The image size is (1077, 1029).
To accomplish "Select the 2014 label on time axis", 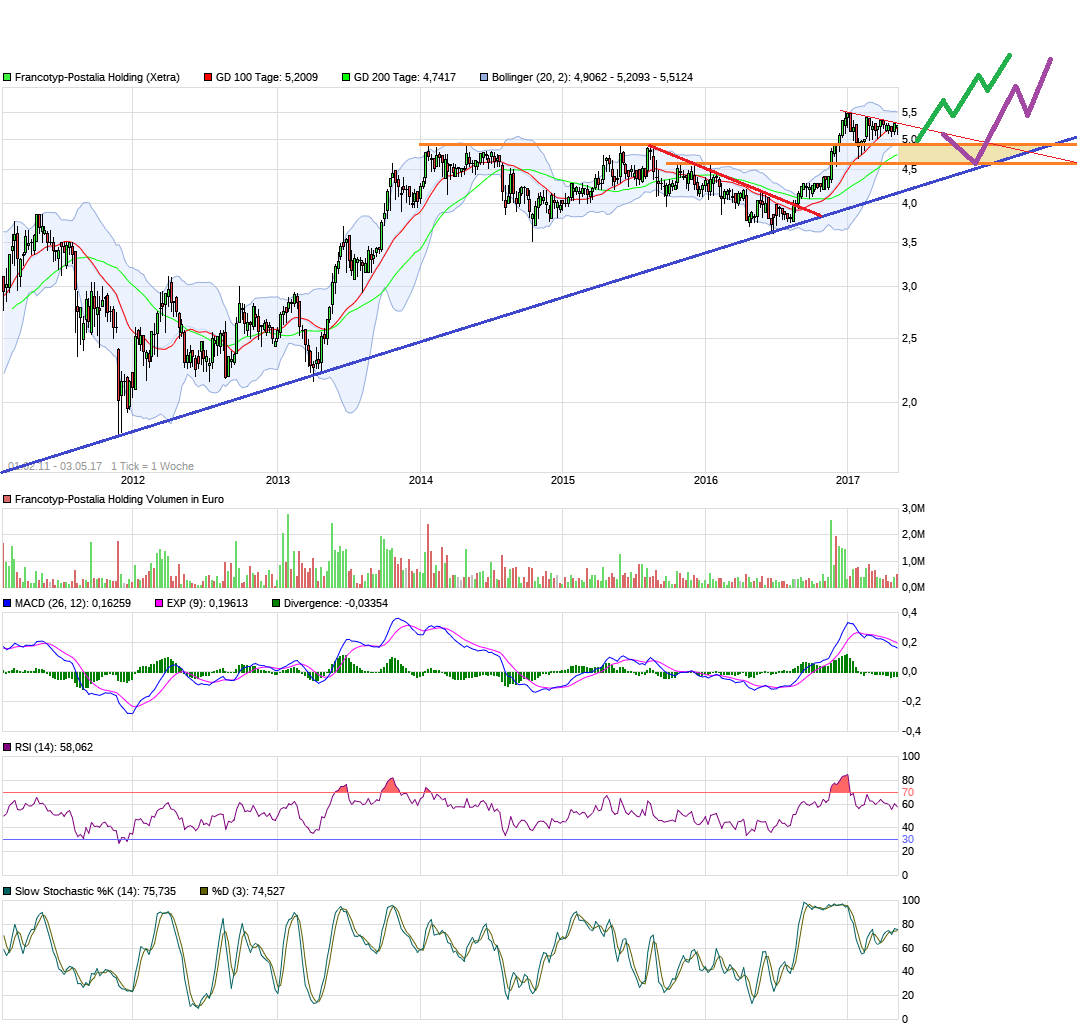I will point(421,480).
